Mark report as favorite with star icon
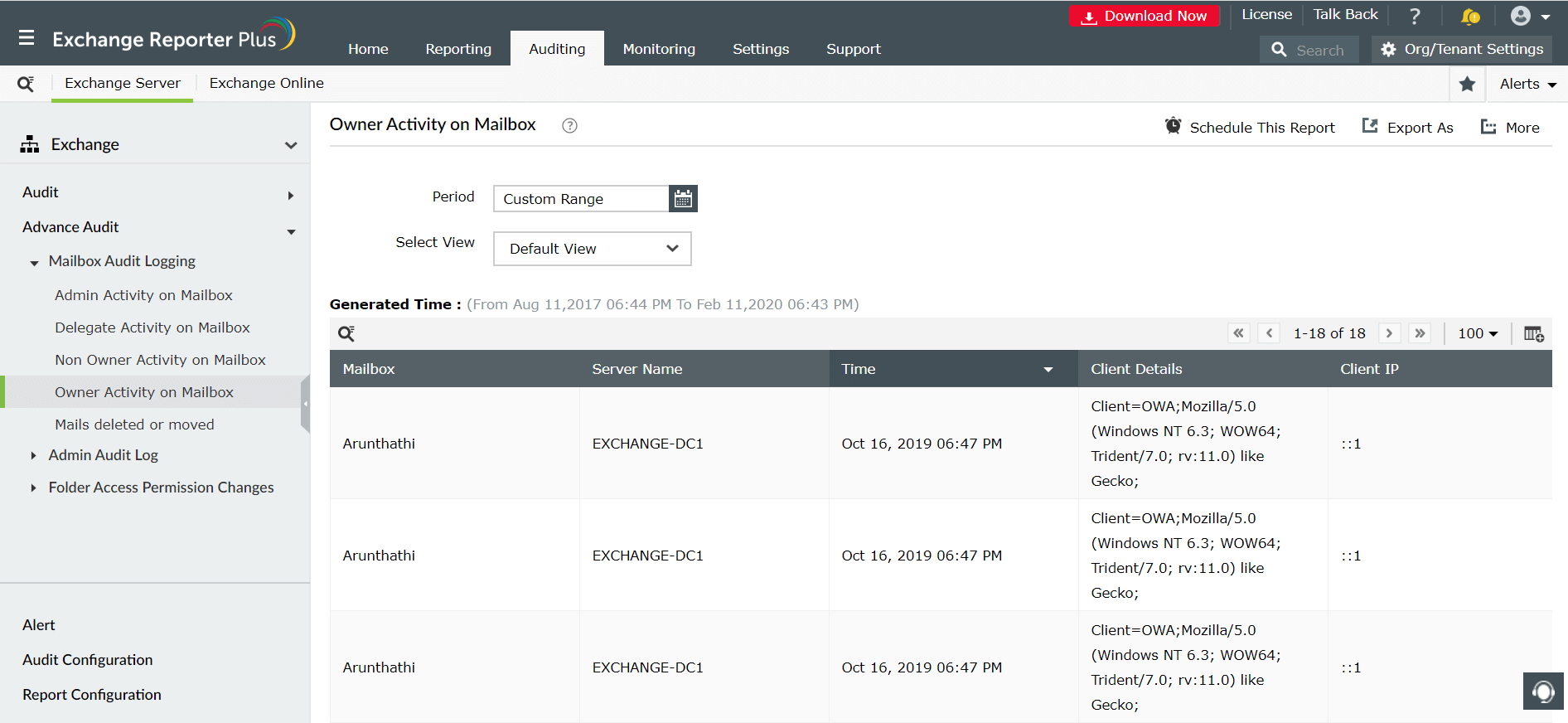The height and width of the screenshot is (723, 1568). click(1467, 84)
